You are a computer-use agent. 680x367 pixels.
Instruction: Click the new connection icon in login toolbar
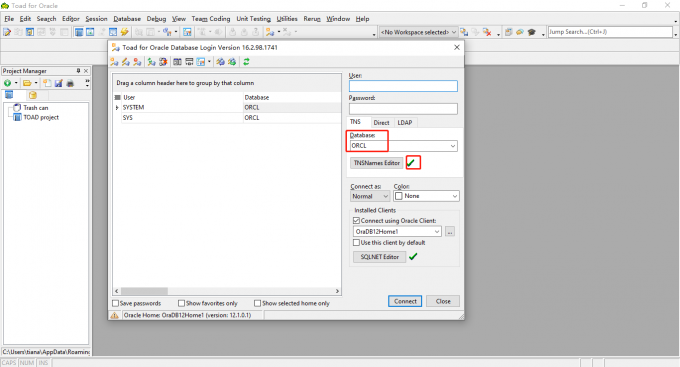[x=114, y=62]
